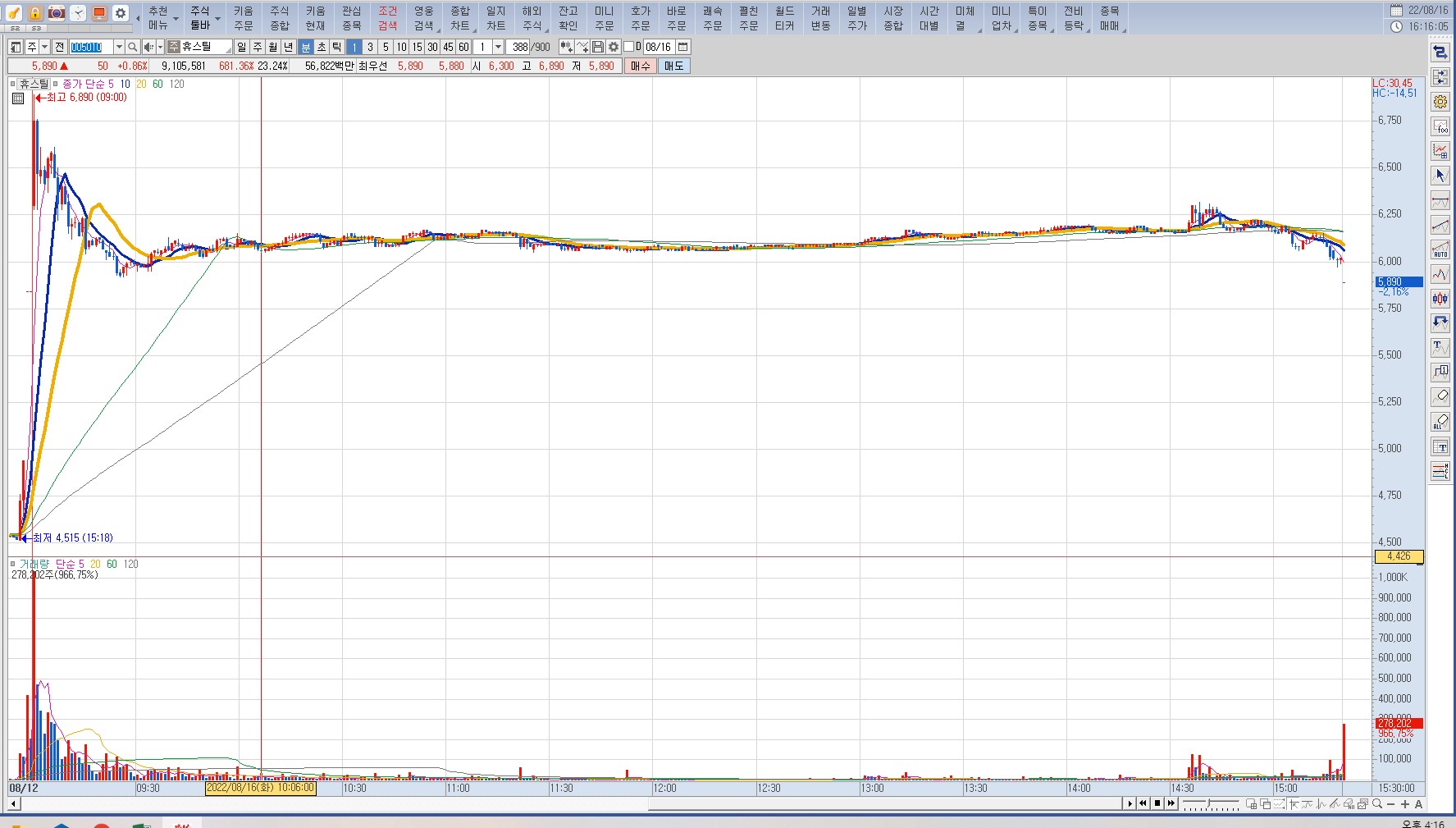The image size is (1456, 828).
Task: Open the calendar date picker beside 08/16
Action: [x=683, y=47]
